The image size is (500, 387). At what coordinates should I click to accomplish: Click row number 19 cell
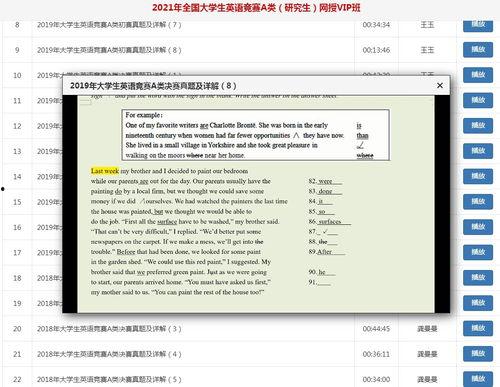pyautogui.click(x=17, y=303)
